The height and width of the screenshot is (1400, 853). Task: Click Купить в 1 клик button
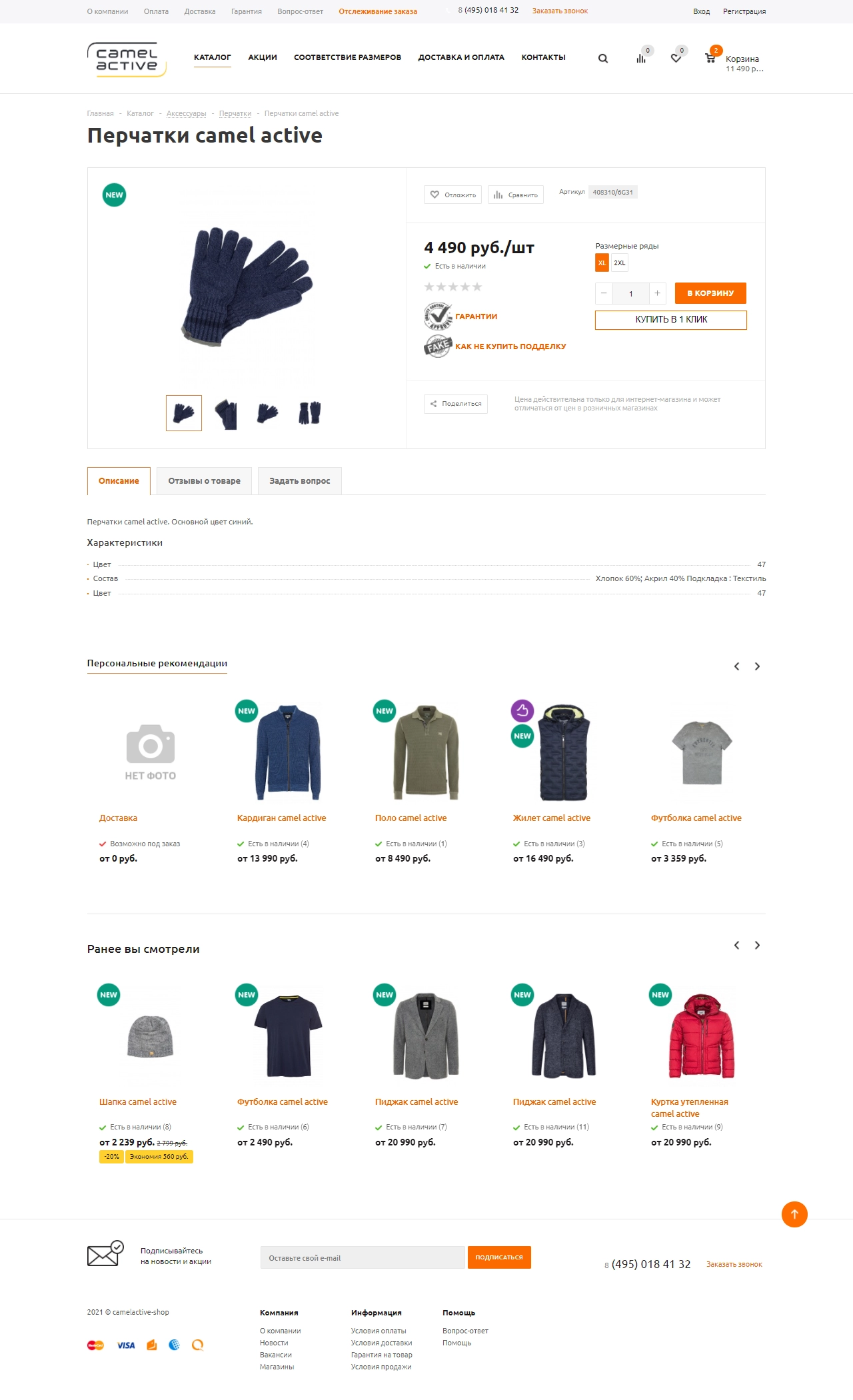[671, 320]
